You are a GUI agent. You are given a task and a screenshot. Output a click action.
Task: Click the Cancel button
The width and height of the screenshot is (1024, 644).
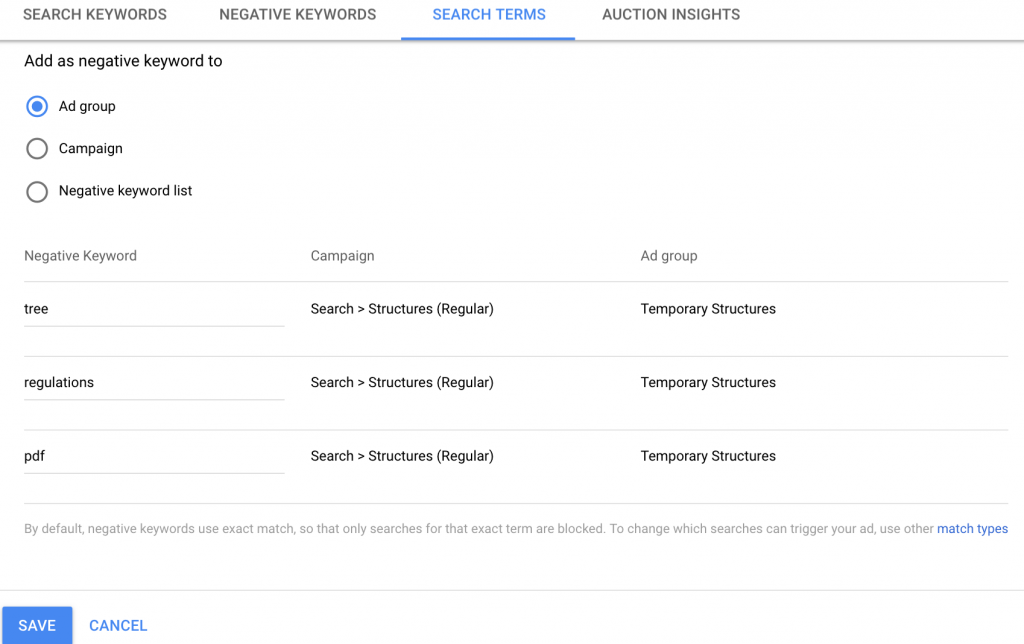click(x=118, y=626)
